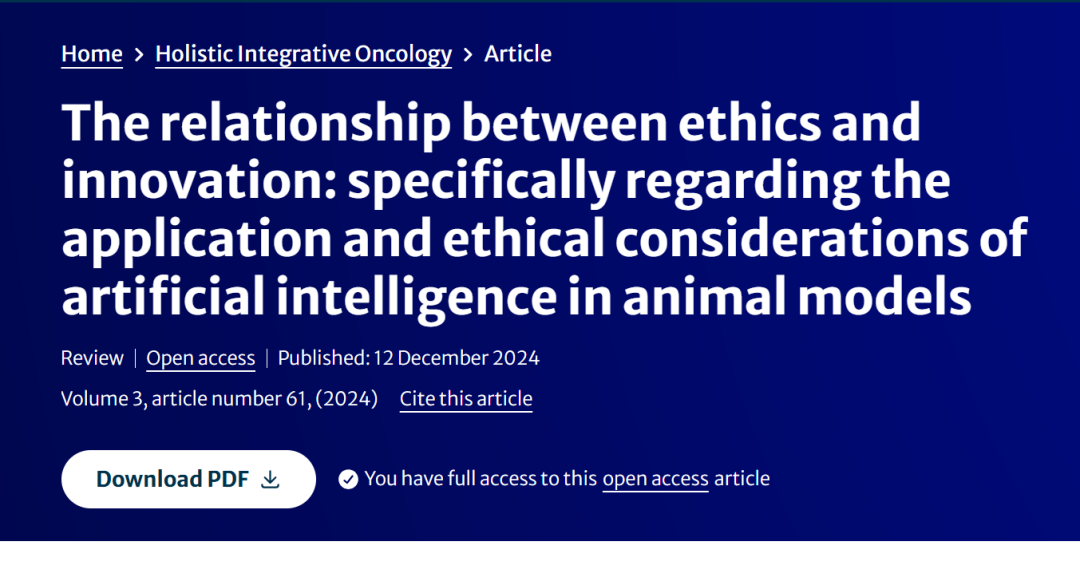Viewport: 1080px width, 585px height.
Task: Click Cite this article link
Action: coord(466,399)
